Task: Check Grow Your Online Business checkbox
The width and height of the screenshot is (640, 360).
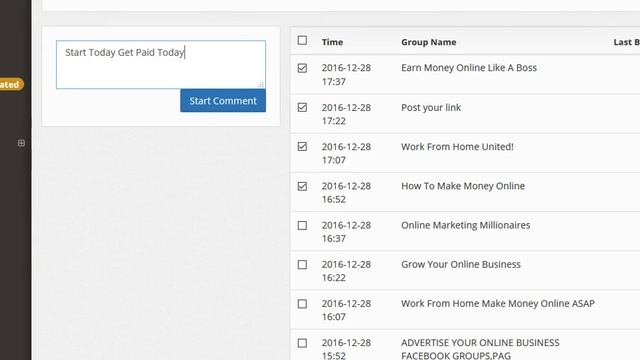Action: click(x=302, y=264)
